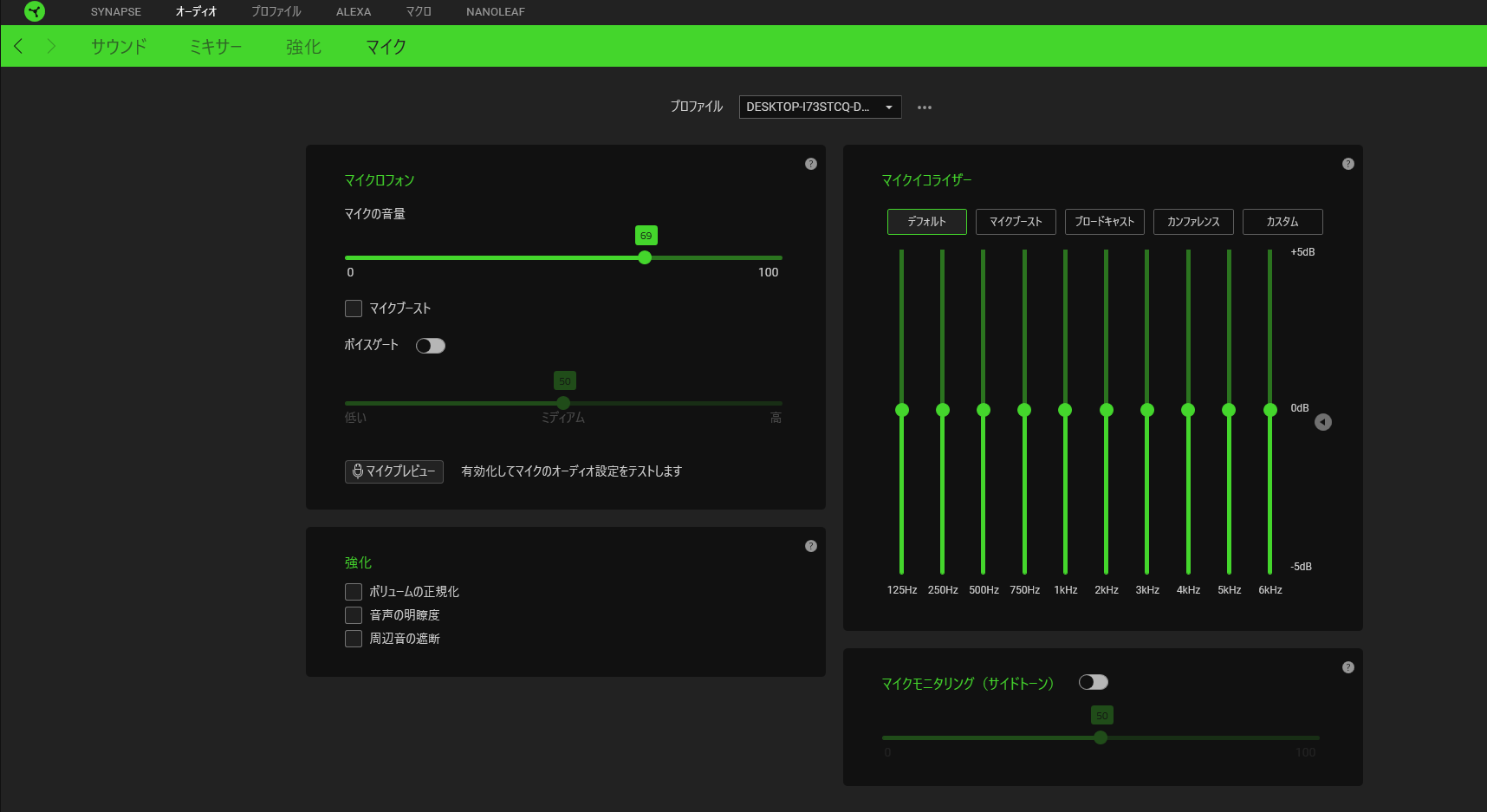Click the 2kHz equalizer band handle
Screen dimensions: 1487x812
pyautogui.click(x=1107, y=410)
